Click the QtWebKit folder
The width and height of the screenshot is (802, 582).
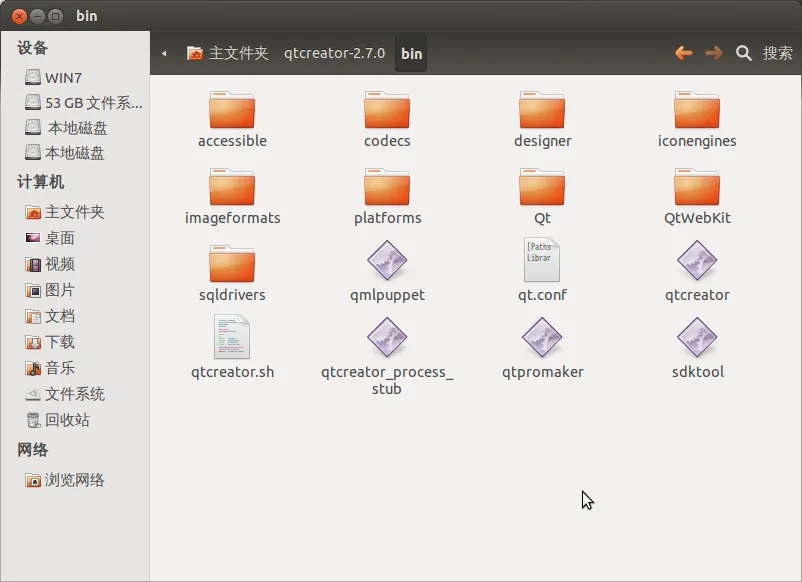click(696, 187)
